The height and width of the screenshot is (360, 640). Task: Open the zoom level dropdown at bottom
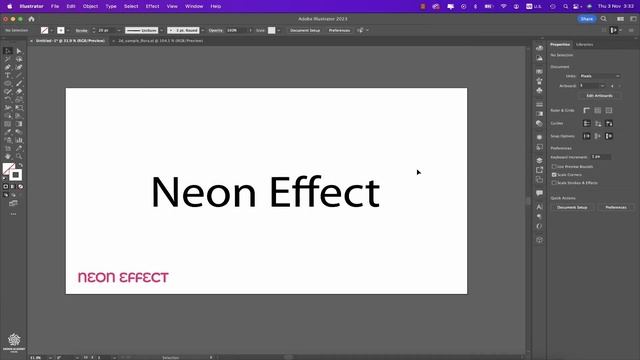coord(50,358)
